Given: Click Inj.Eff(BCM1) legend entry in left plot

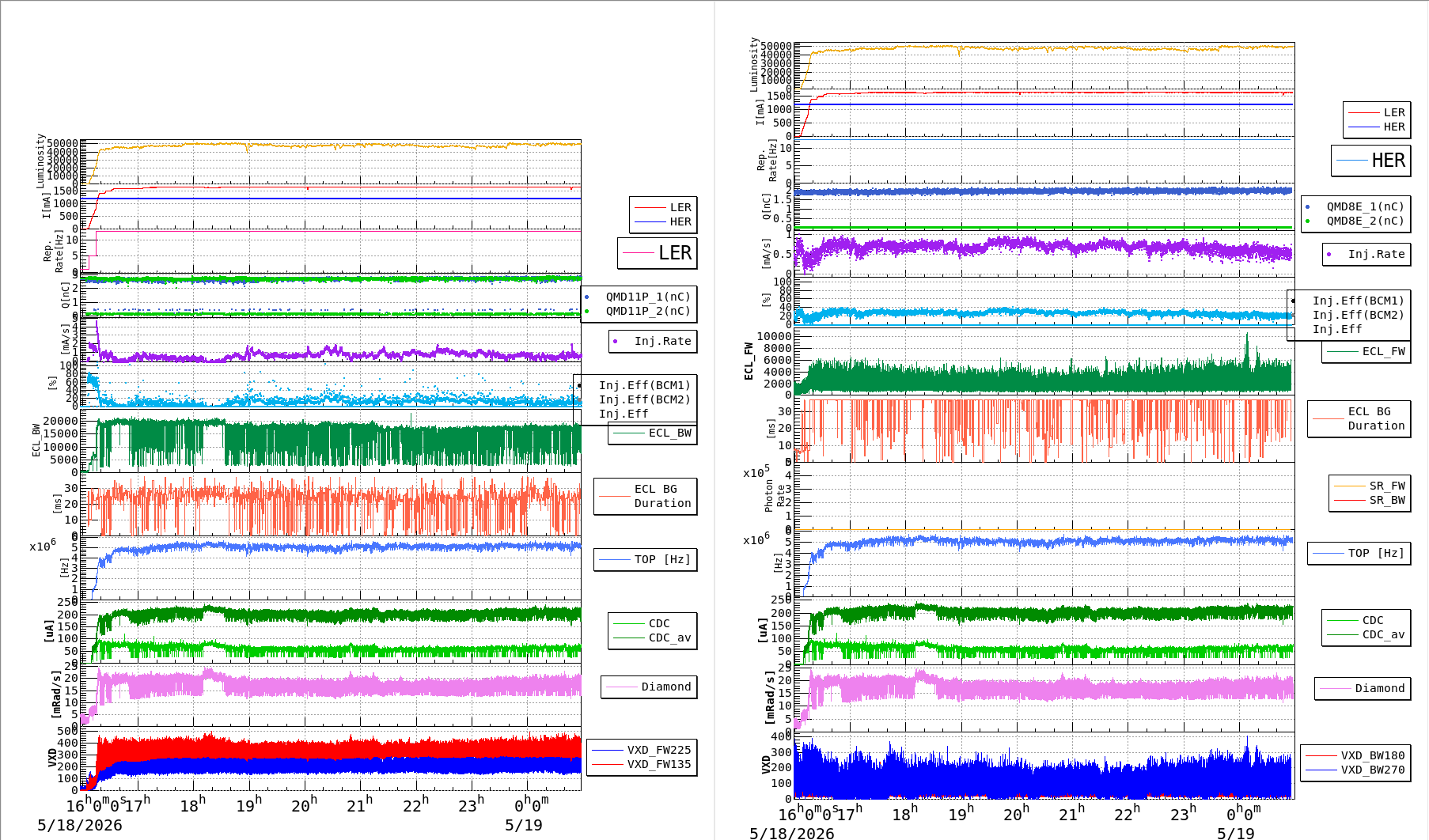Looking at the screenshot, I should pyautogui.click(x=644, y=385).
